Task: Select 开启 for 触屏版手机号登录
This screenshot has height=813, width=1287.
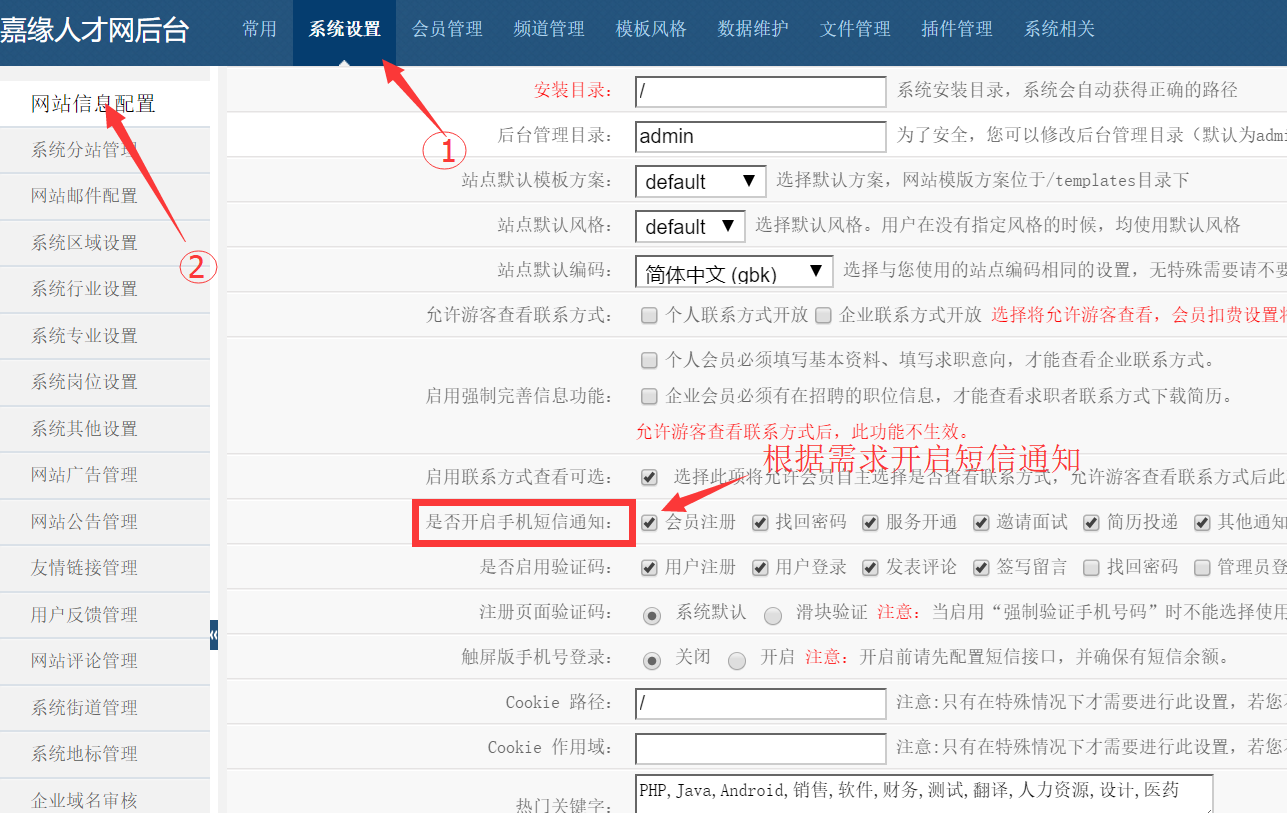Action: [x=737, y=661]
